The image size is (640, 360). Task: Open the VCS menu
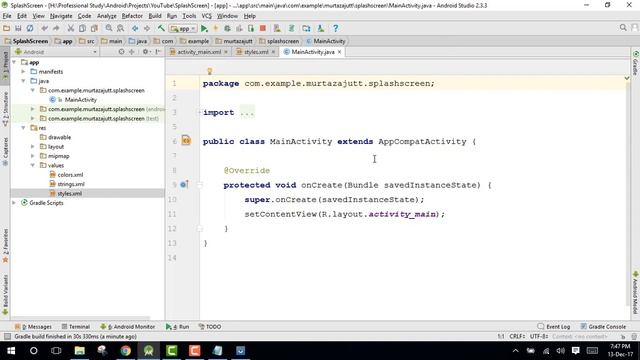pyautogui.click(x=207, y=16)
